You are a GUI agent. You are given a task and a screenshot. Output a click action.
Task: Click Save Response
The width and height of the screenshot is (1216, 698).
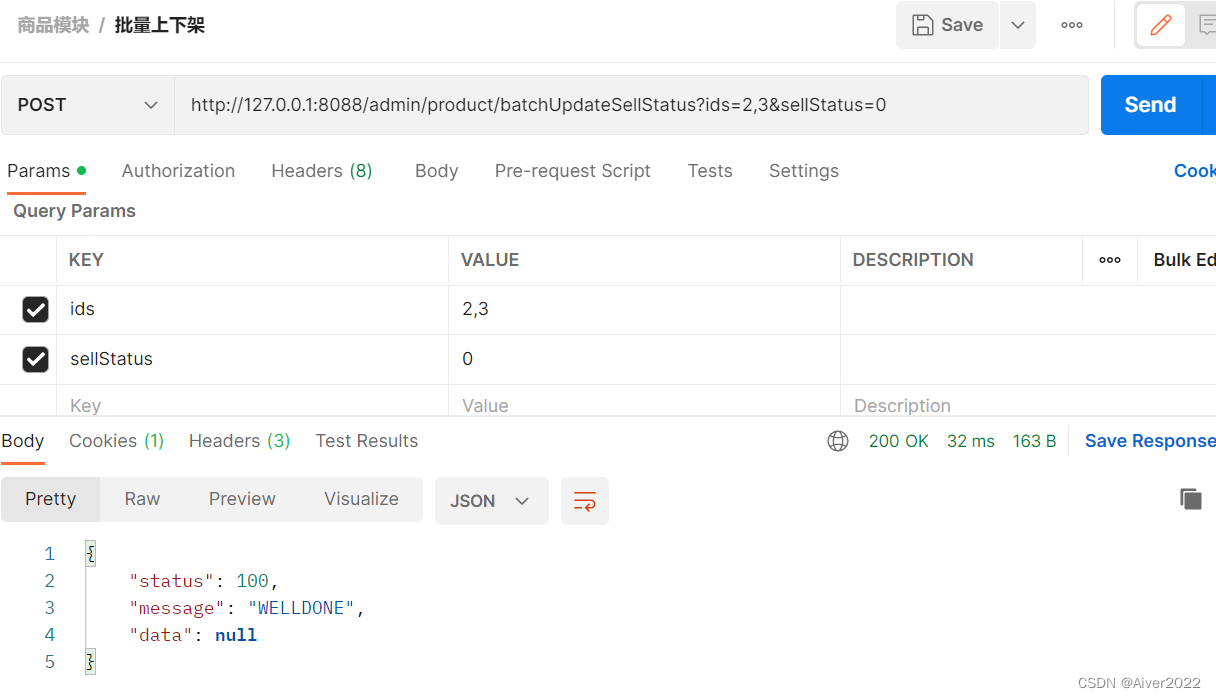coord(1150,441)
